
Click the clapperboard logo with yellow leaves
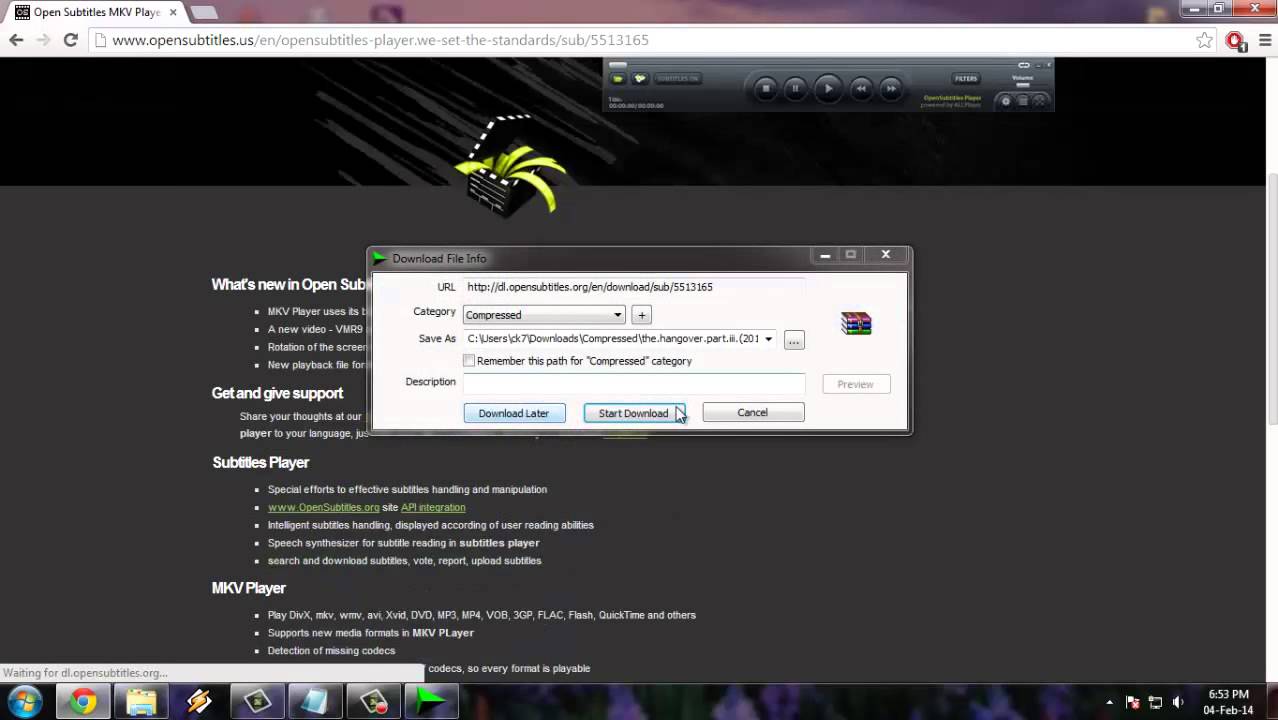tap(512, 165)
